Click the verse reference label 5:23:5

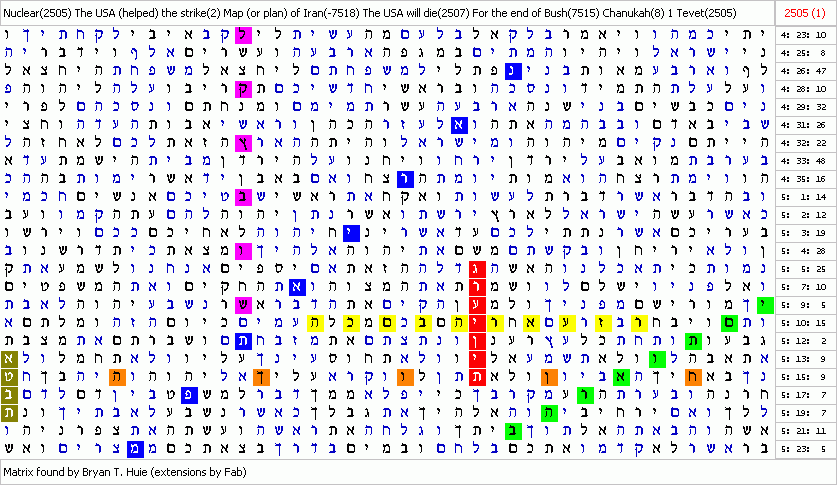[x=805, y=449]
